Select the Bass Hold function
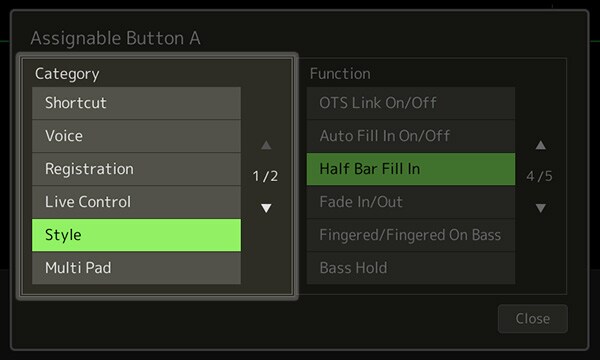This screenshot has width=600, height=360. (x=411, y=268)
